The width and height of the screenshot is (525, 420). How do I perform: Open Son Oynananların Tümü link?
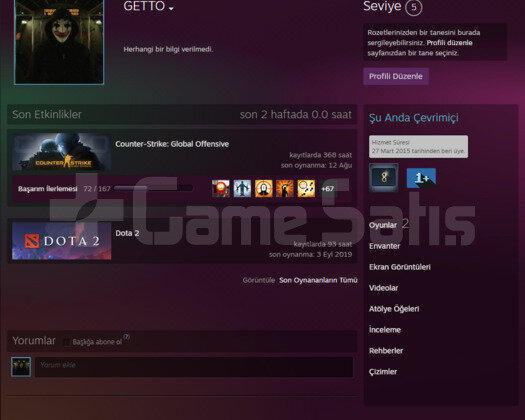point(318,280)
